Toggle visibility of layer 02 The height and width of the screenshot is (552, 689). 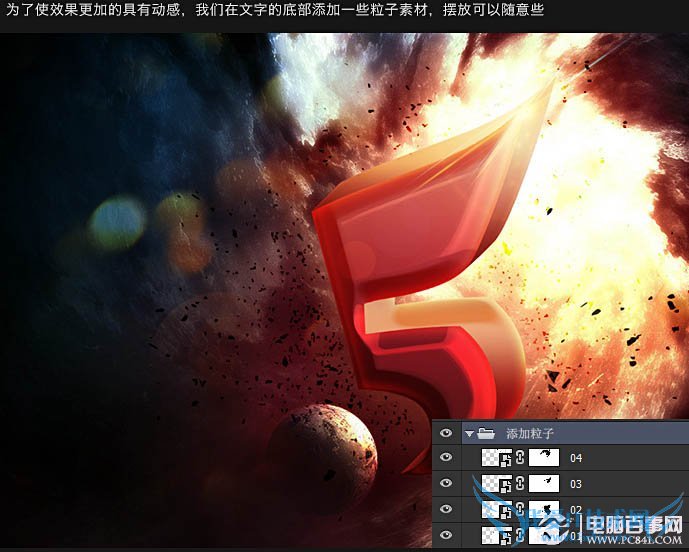(x=446, y=509)
